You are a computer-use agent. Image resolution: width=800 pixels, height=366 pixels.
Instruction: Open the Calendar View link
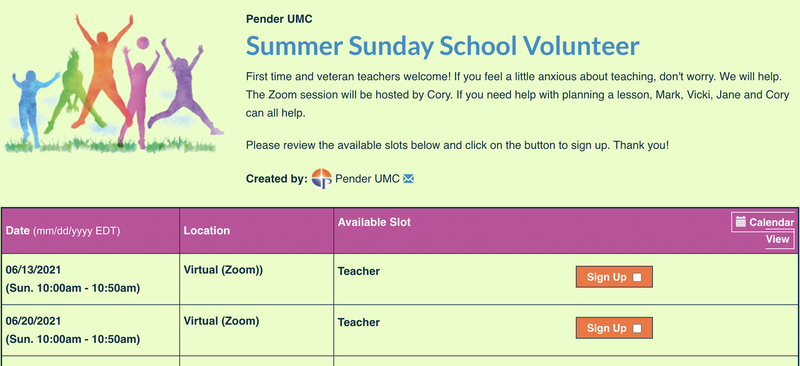[763, 231]
